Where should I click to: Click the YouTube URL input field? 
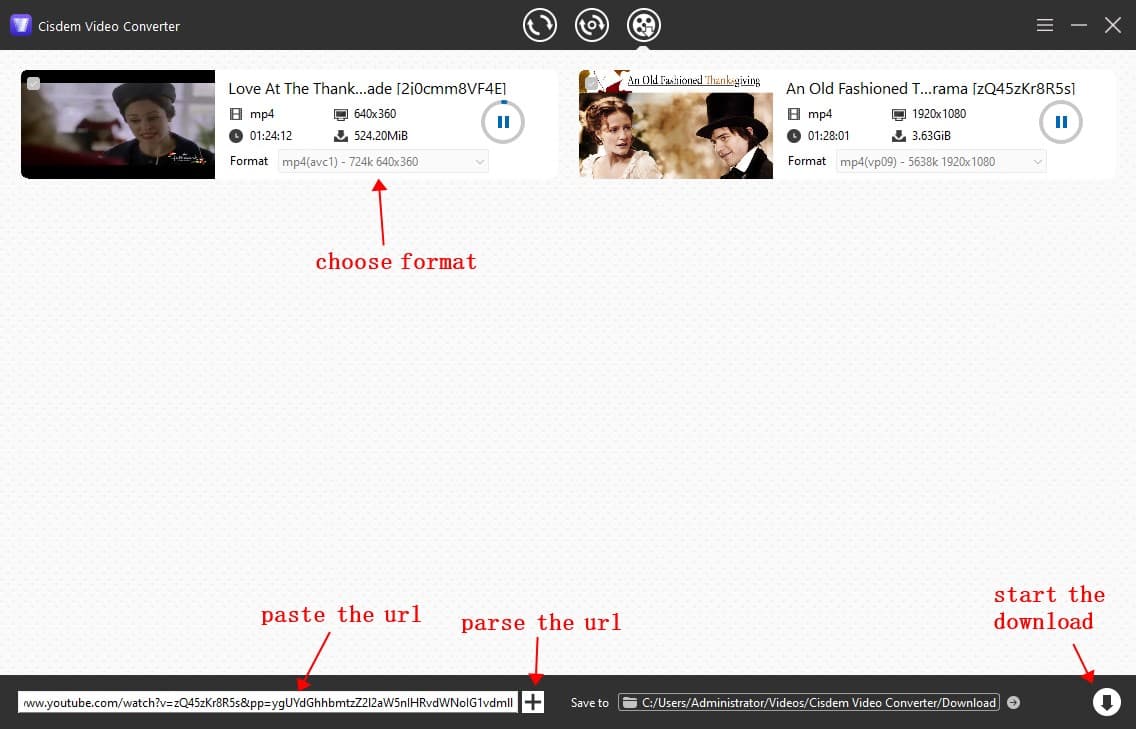click(x=268, y=702)
